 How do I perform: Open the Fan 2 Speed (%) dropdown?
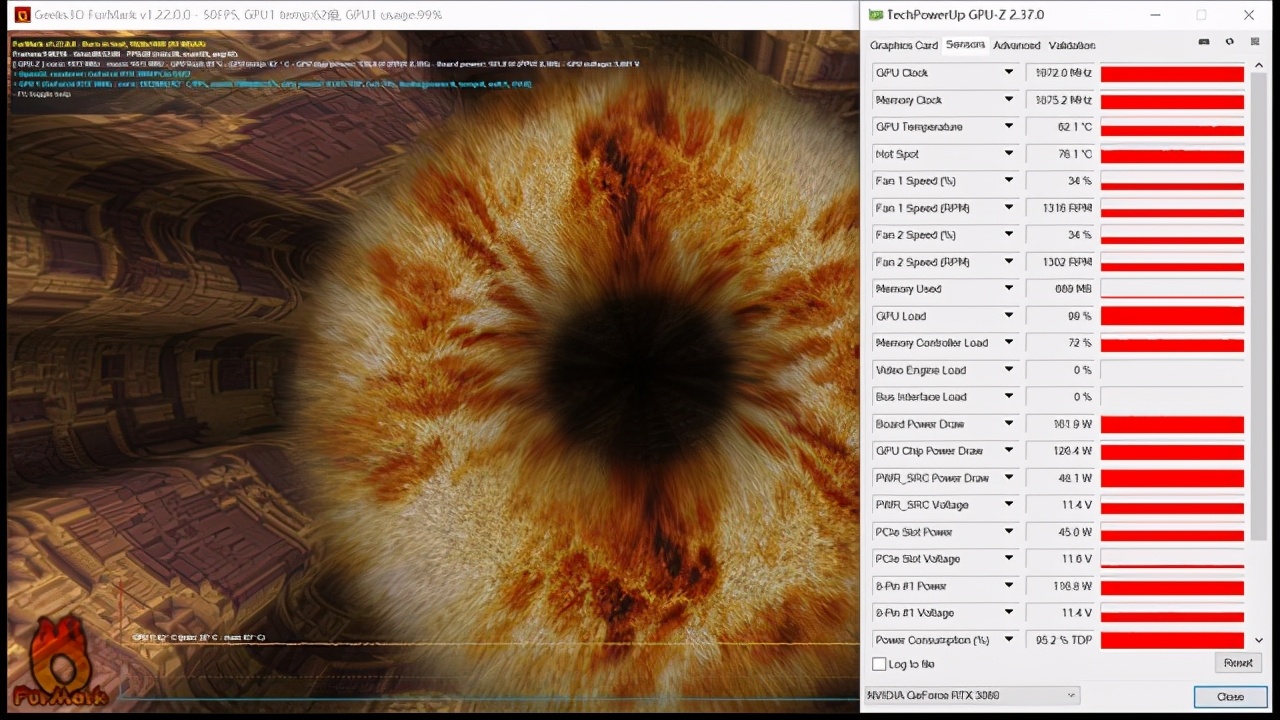(x=1009, y=235)
